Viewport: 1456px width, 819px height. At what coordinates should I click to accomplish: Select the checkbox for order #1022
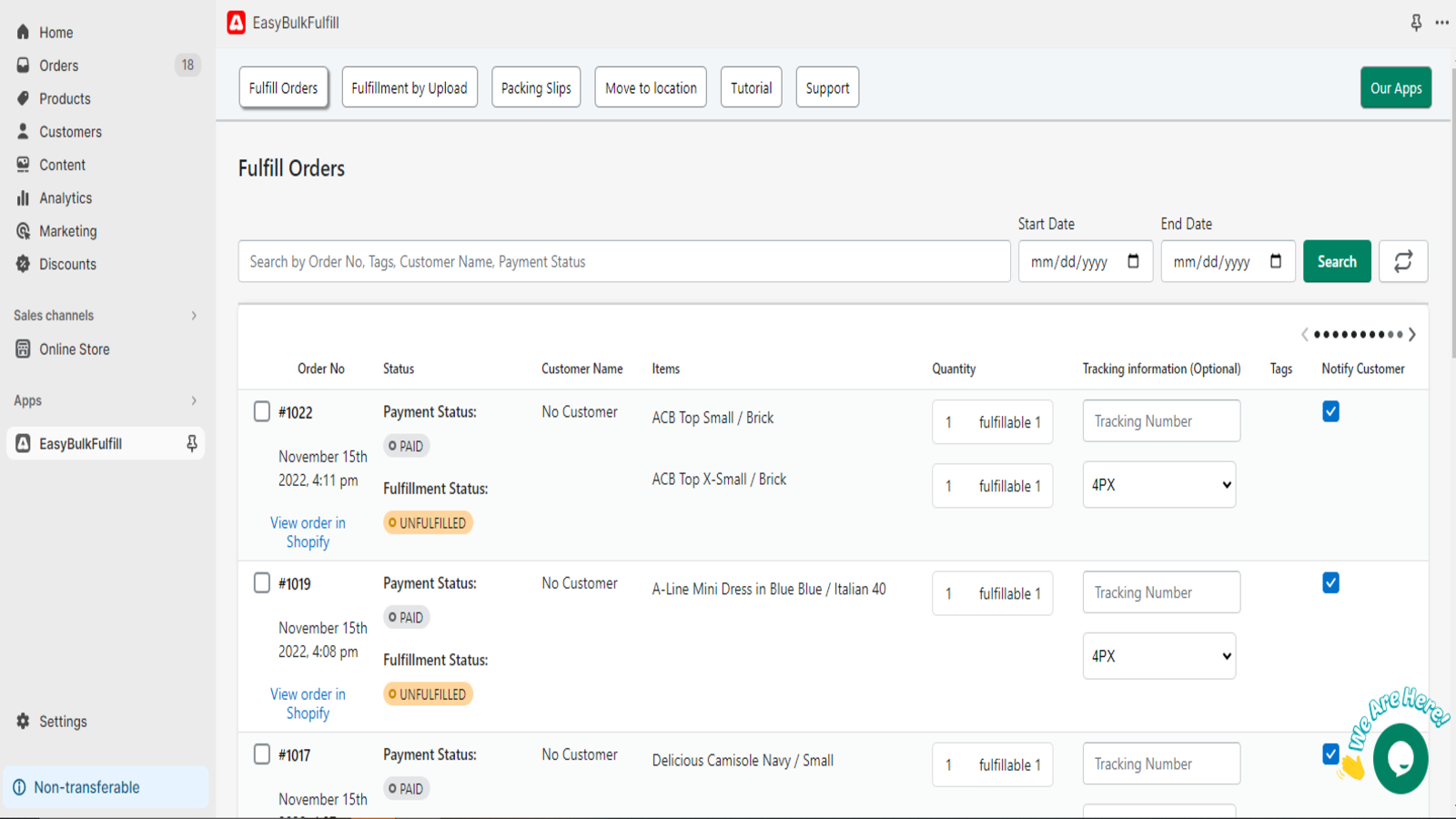[x=261, y=411]
